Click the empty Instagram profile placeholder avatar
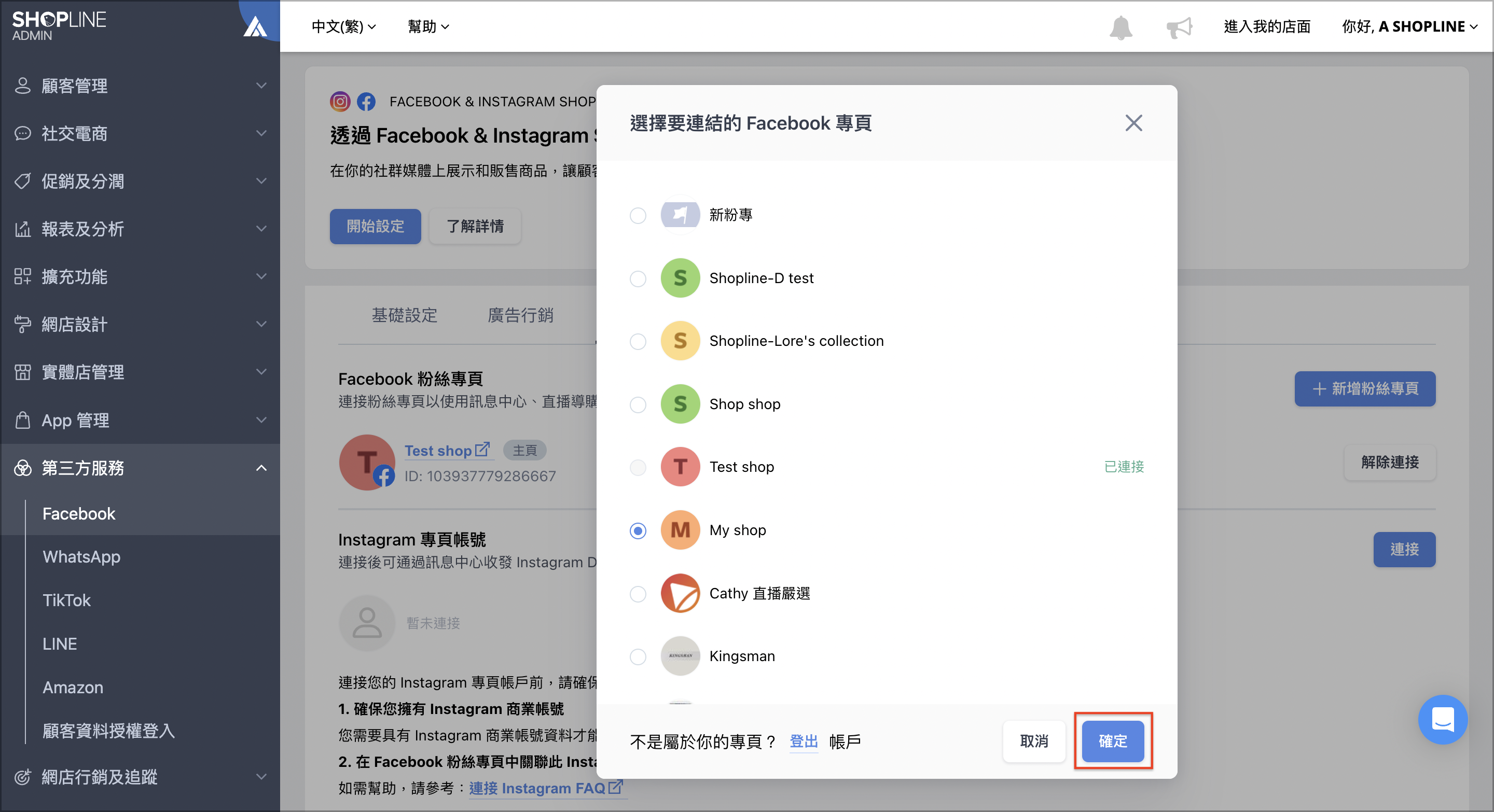Image resolution: width=1494 pixels, height=812 pixels. [x=367, y=623]
